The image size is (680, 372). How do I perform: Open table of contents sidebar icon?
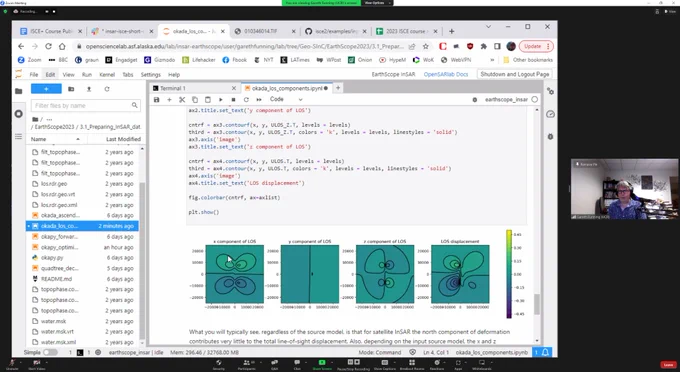click(x=18, y=136)
